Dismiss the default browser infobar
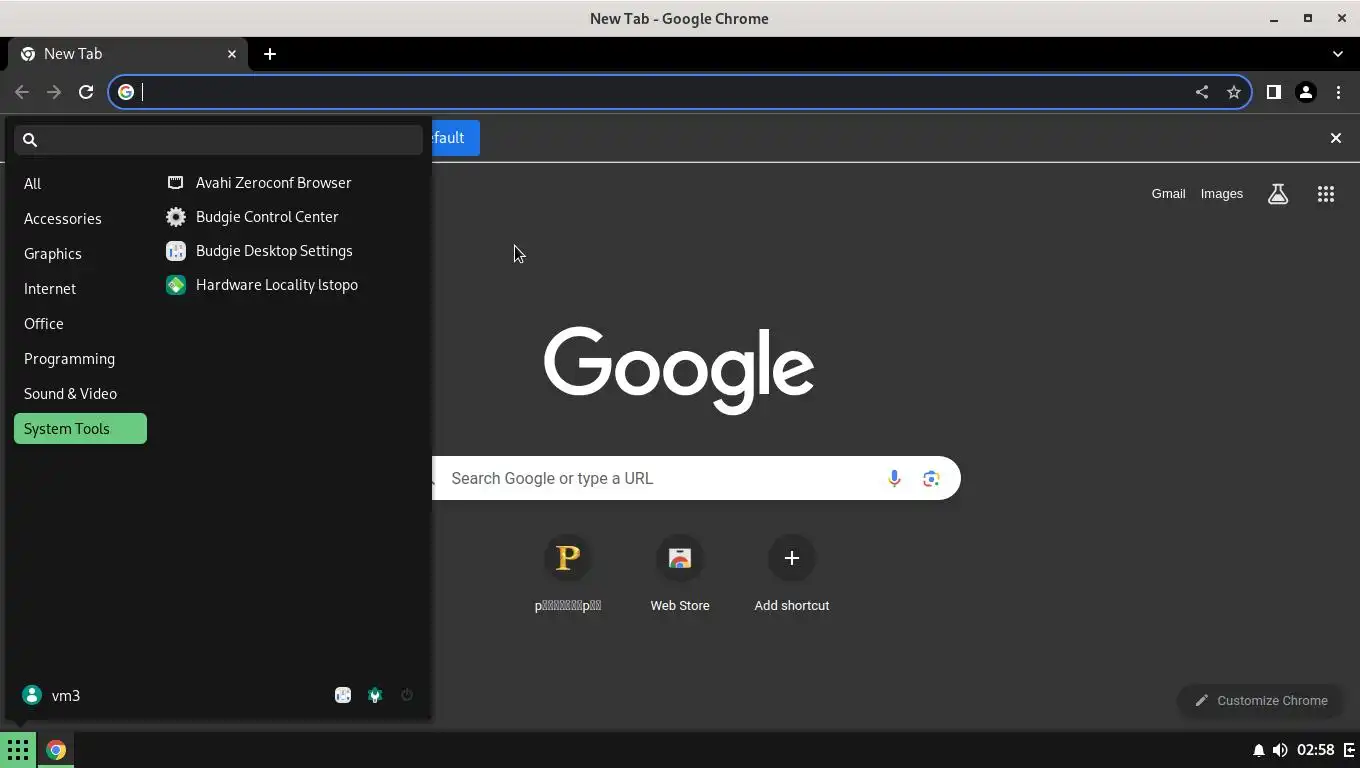Viewport: 1360px width, 768px height. (x=1335, y=138)
